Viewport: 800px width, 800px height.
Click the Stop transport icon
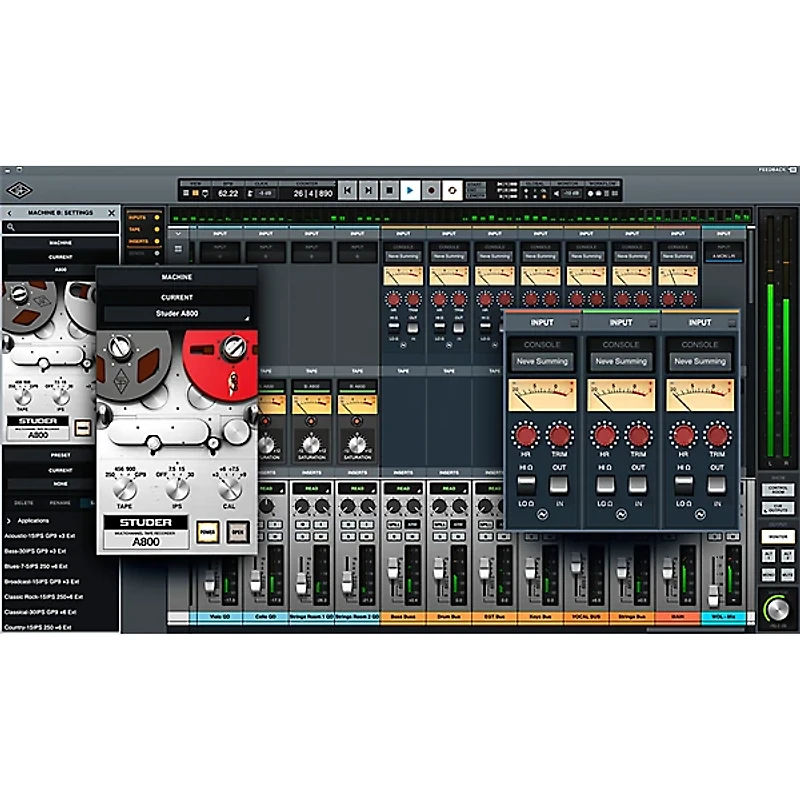387,189
